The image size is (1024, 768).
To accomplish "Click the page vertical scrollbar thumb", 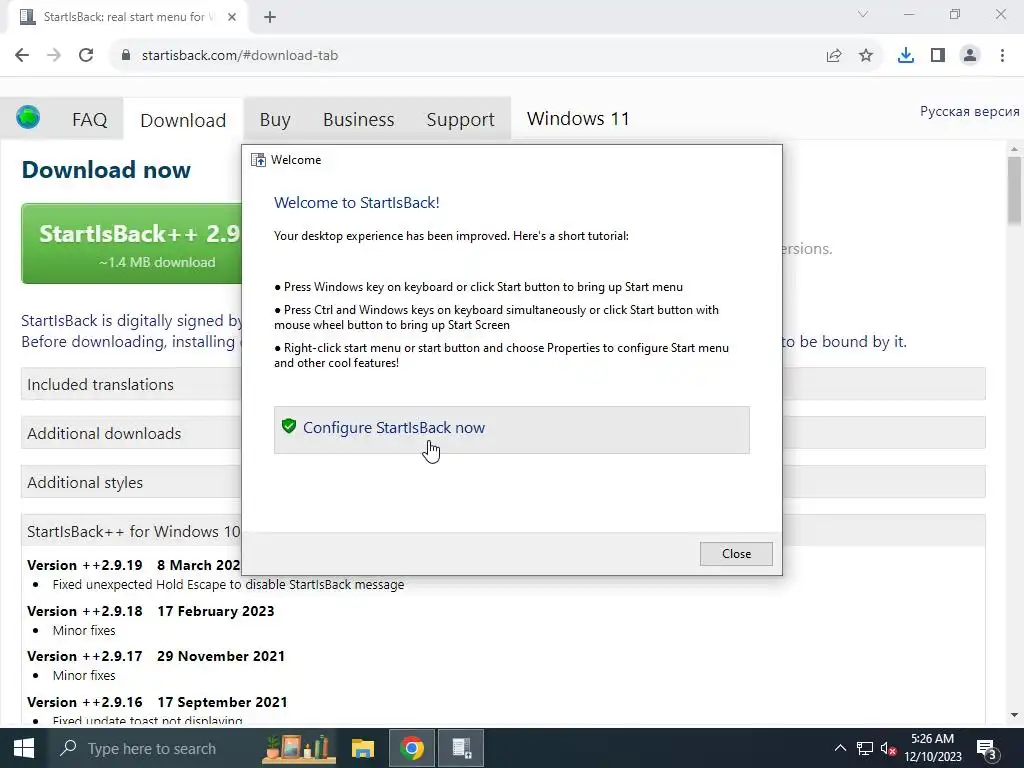I will coord(1014,191).
